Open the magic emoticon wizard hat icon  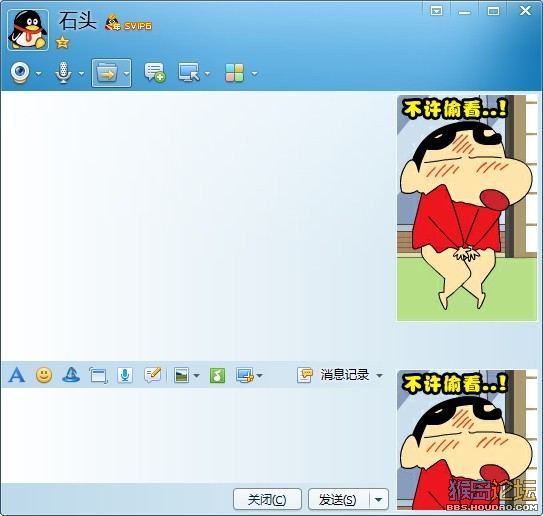(71, 375)
